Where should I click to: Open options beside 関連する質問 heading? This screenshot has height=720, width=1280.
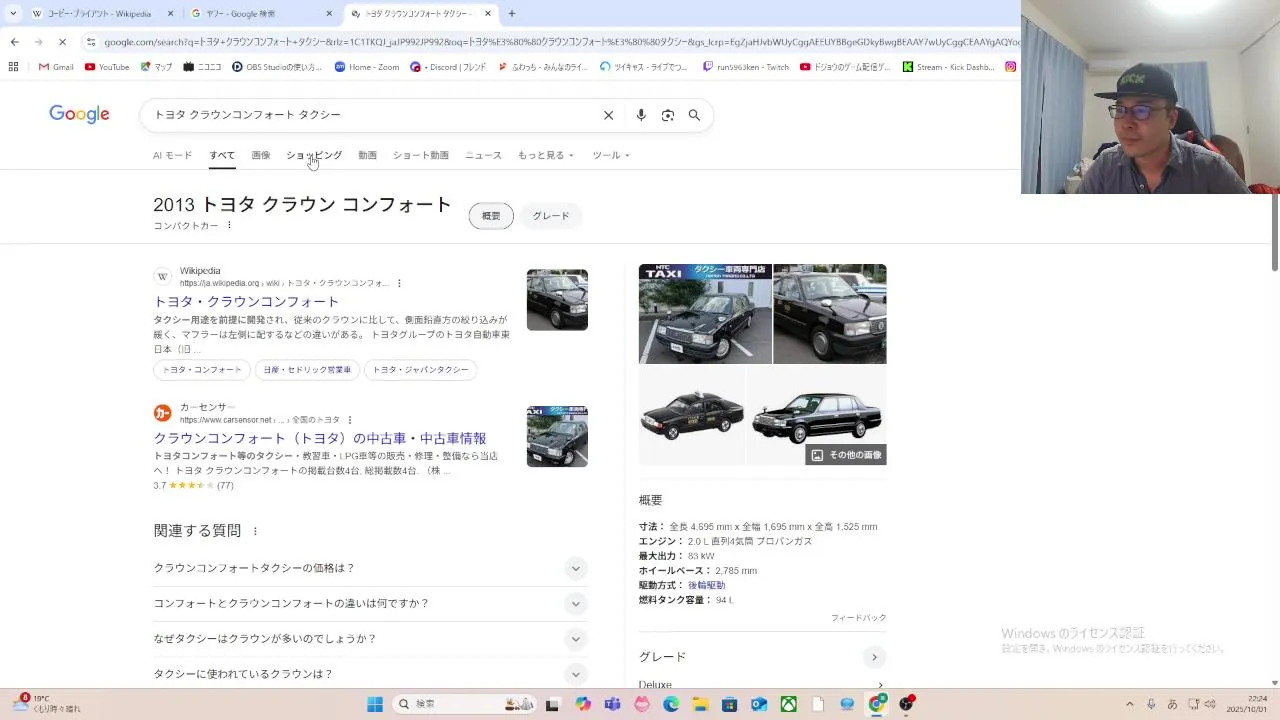255,531
